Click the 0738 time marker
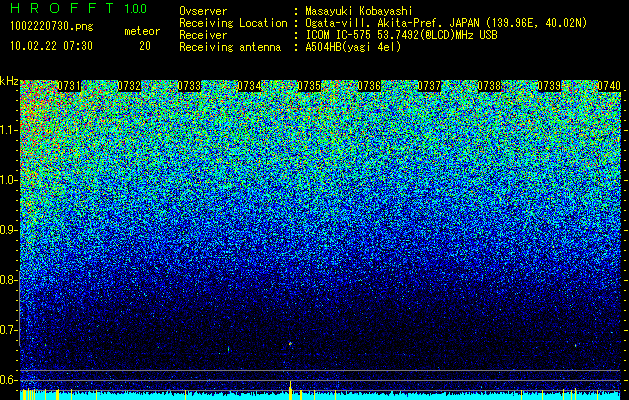629x400 pixels. tap(489, 86)
